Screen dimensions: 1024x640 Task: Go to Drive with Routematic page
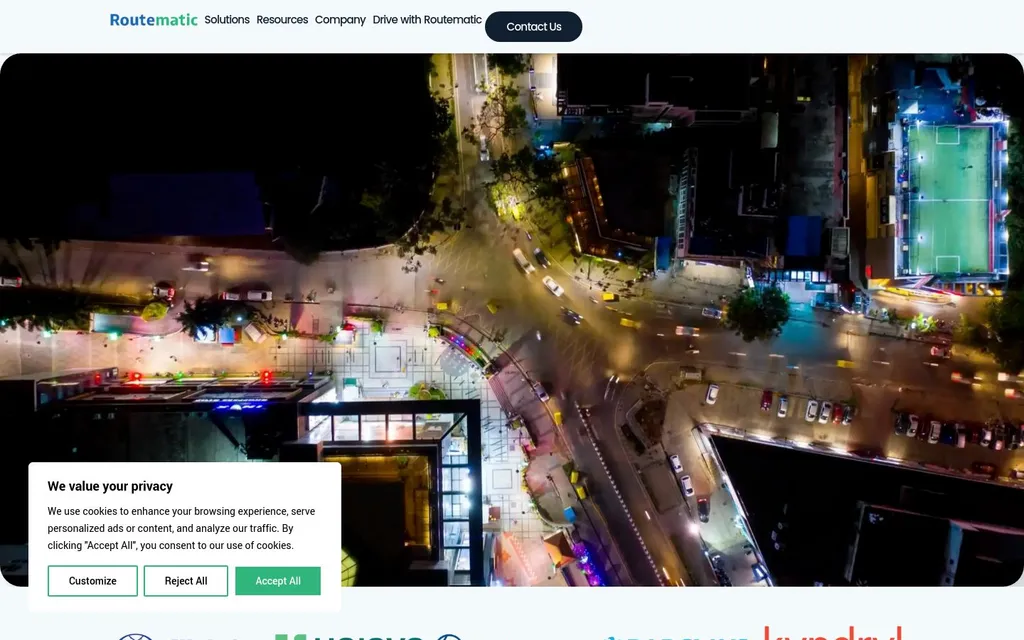point(427,20)
